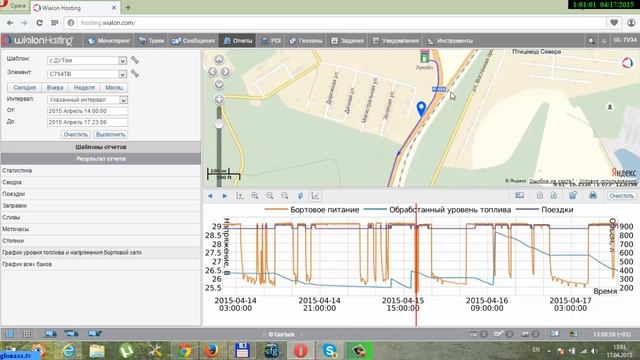
Task: Toggle Поездки legend series
Action: click(x=545, y=210)
